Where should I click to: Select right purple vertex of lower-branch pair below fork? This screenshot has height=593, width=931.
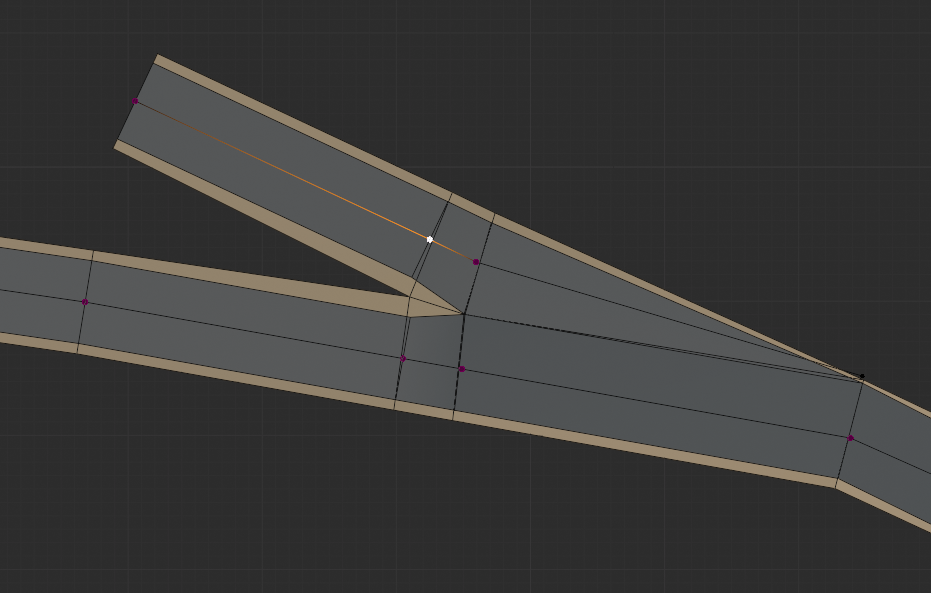[461, 369]
